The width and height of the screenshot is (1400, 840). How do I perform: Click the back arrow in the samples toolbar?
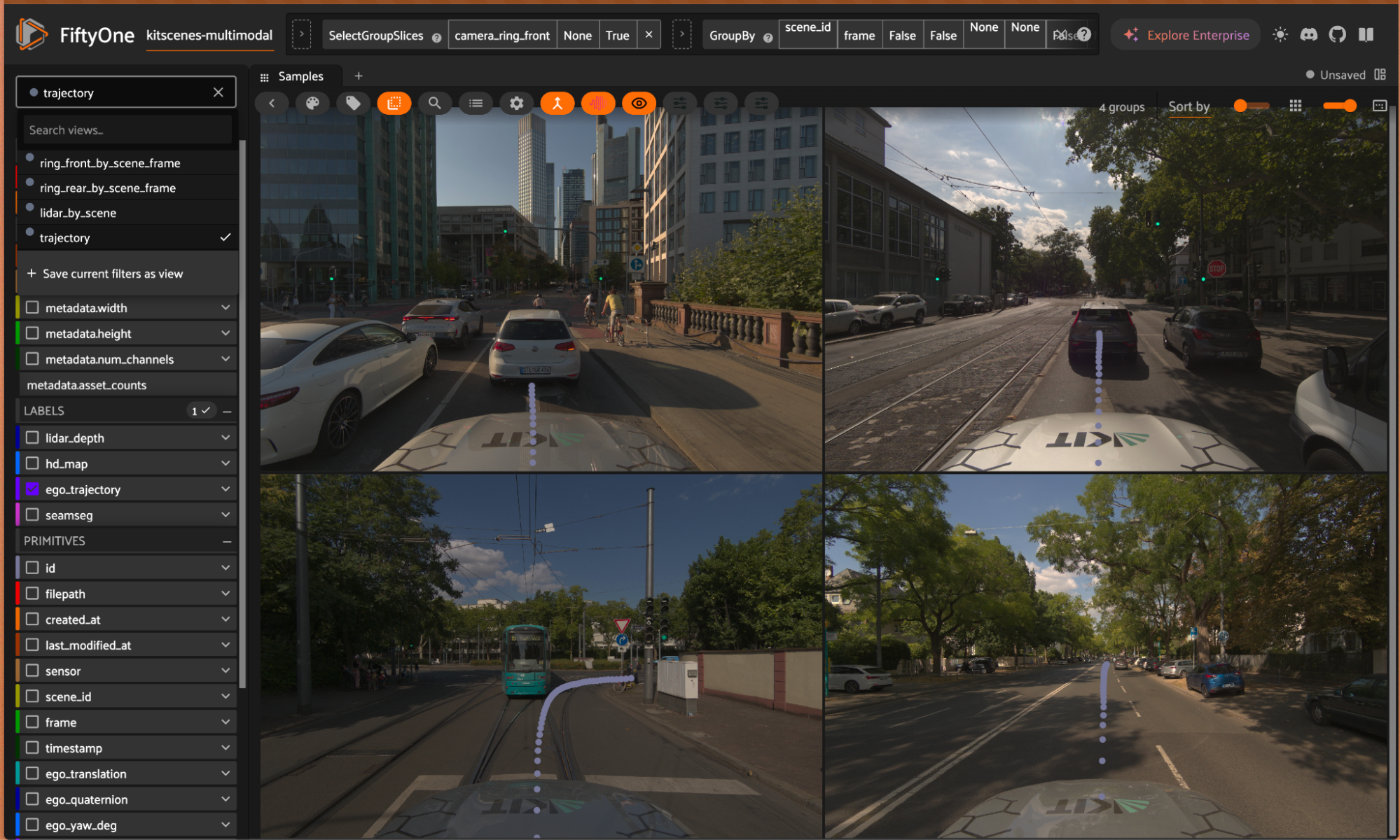[272, 104]
